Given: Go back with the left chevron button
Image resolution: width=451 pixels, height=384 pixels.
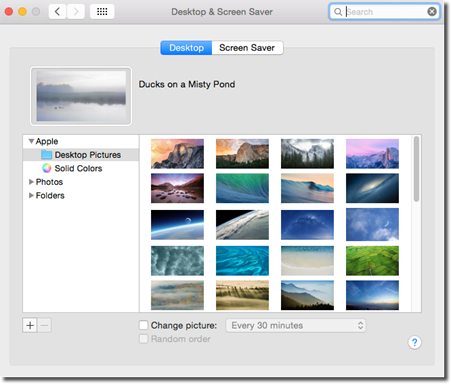Looking at the screenshot, I should (57, 12).
